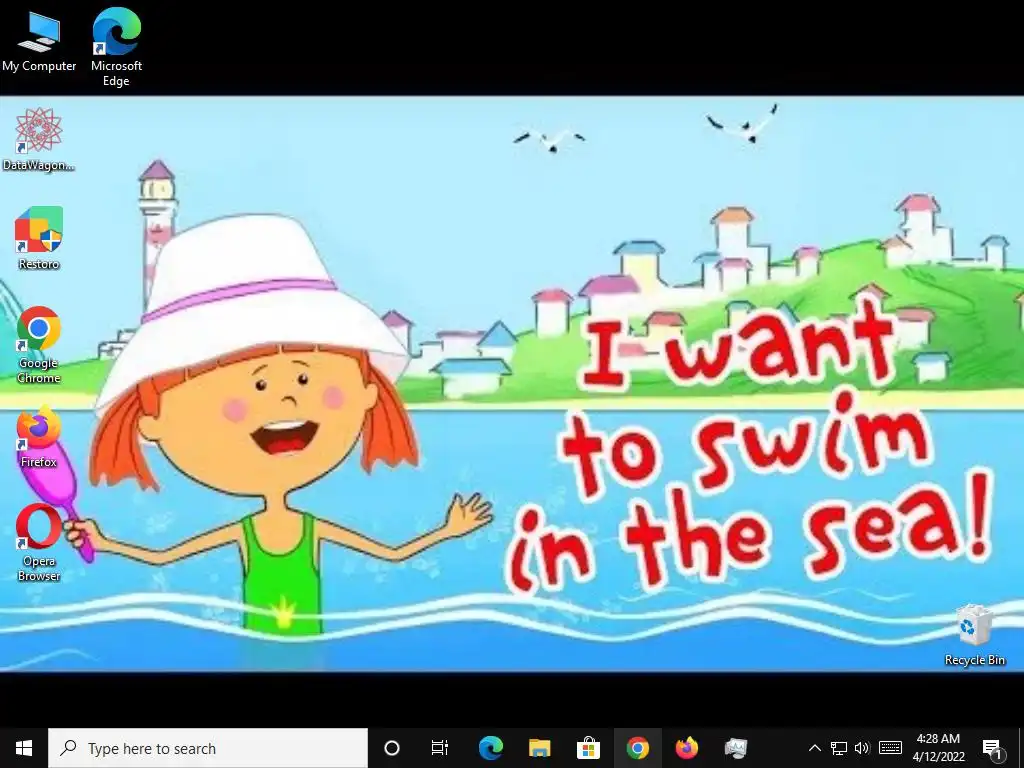Select the Recycle Bin icon
Screen dimensions: 1024x768
(x=974, y=635)
